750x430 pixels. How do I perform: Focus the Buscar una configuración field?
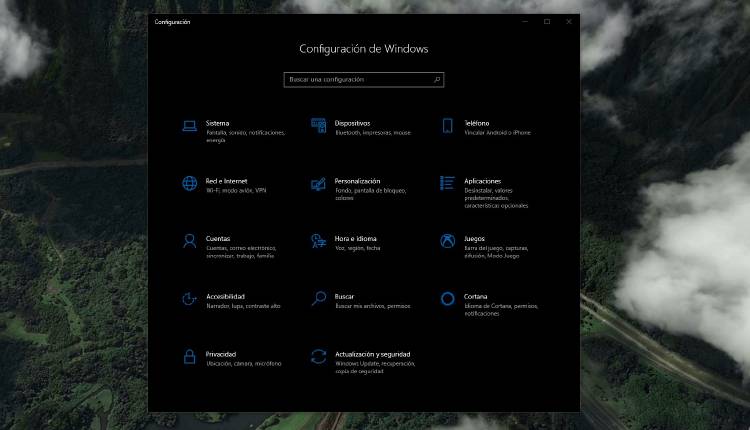point(364,79)
